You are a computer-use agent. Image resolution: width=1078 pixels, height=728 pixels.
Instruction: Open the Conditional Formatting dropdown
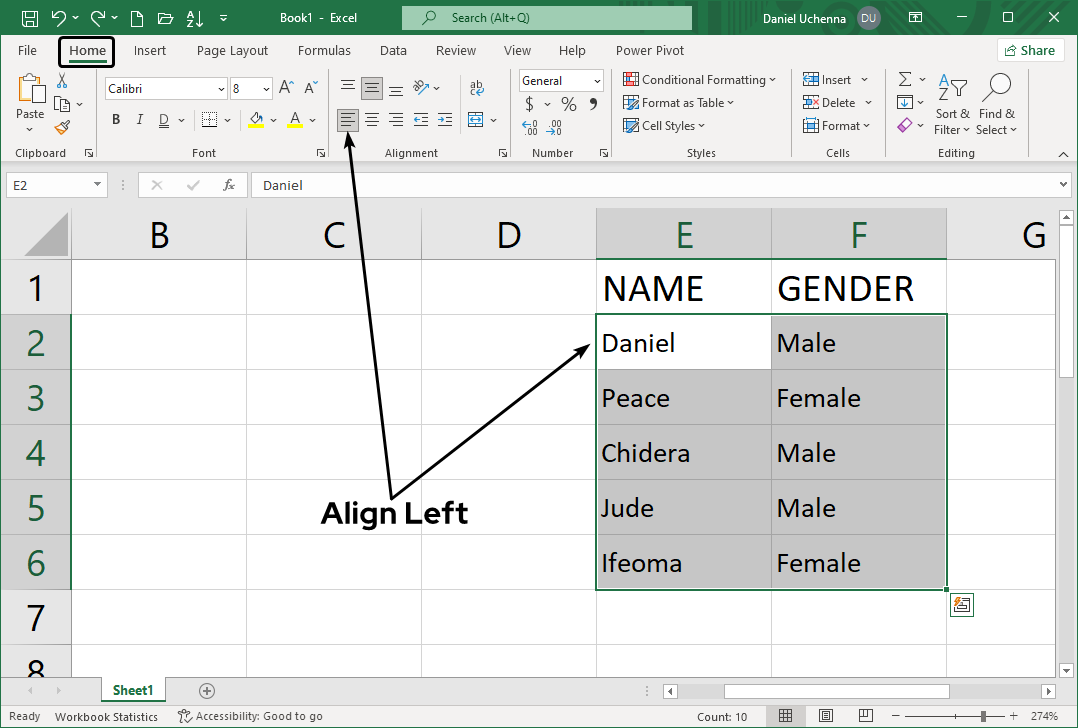coord(700,79)
